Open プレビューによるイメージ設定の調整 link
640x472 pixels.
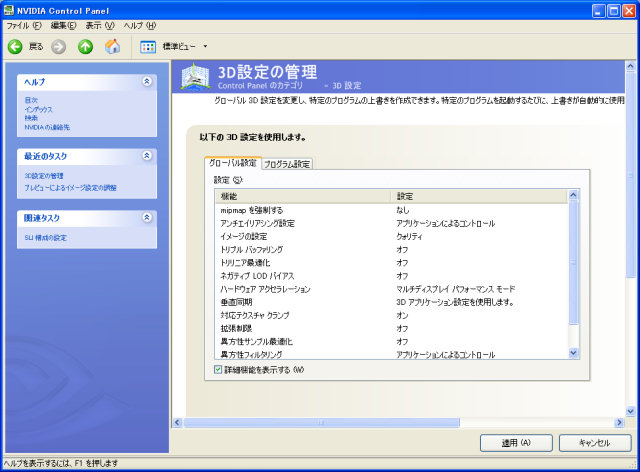click(x=70, y=188)
